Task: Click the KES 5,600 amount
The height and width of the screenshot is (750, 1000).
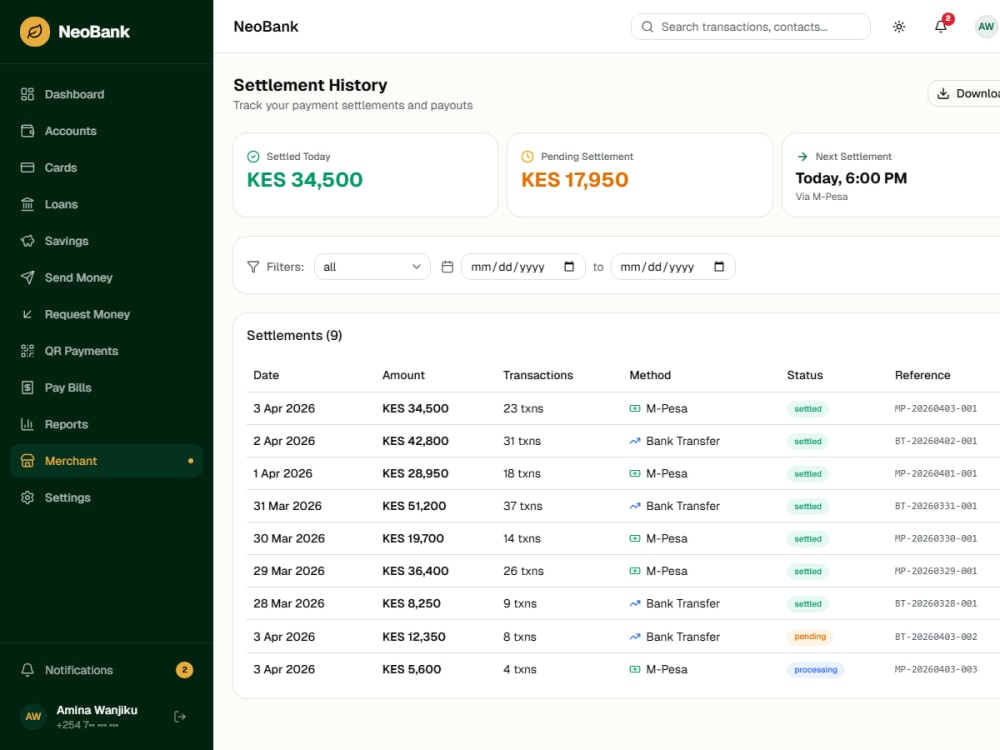Action: click(x=411, y=669)
